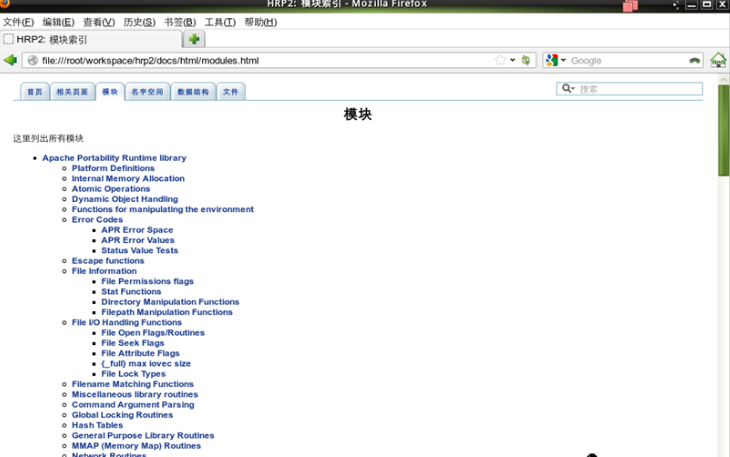Bookmark this page with the star icon
The image size is (730, 457).
pos(500,60)
